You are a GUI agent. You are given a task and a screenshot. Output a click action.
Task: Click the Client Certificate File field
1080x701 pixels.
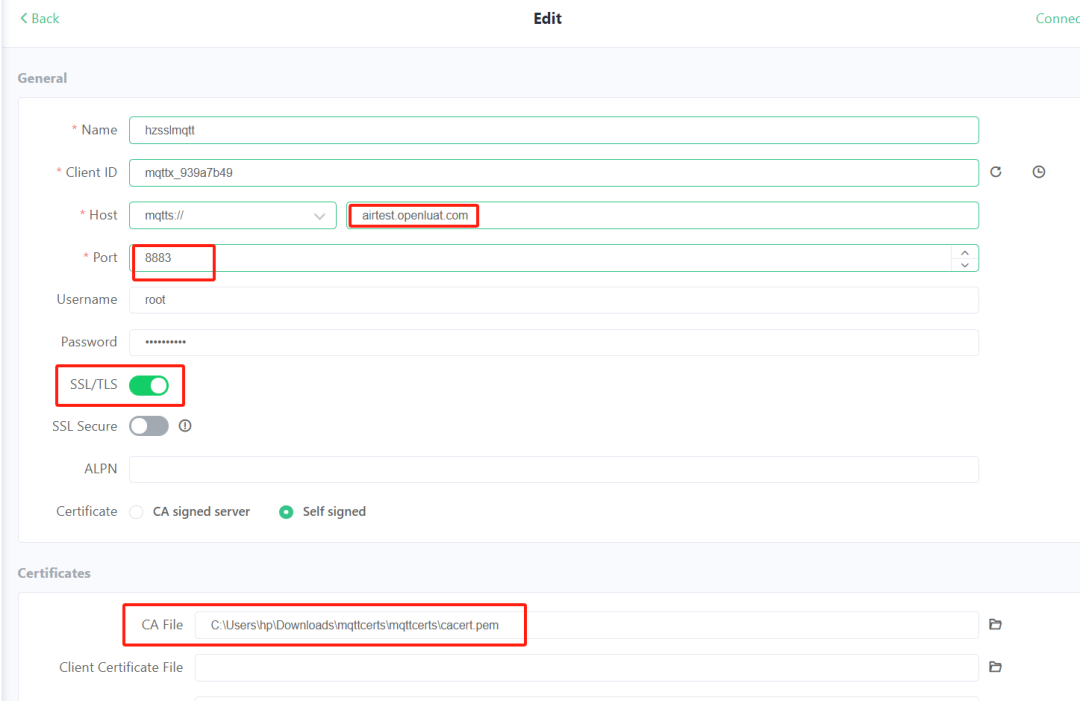click(x=587, y=668)
